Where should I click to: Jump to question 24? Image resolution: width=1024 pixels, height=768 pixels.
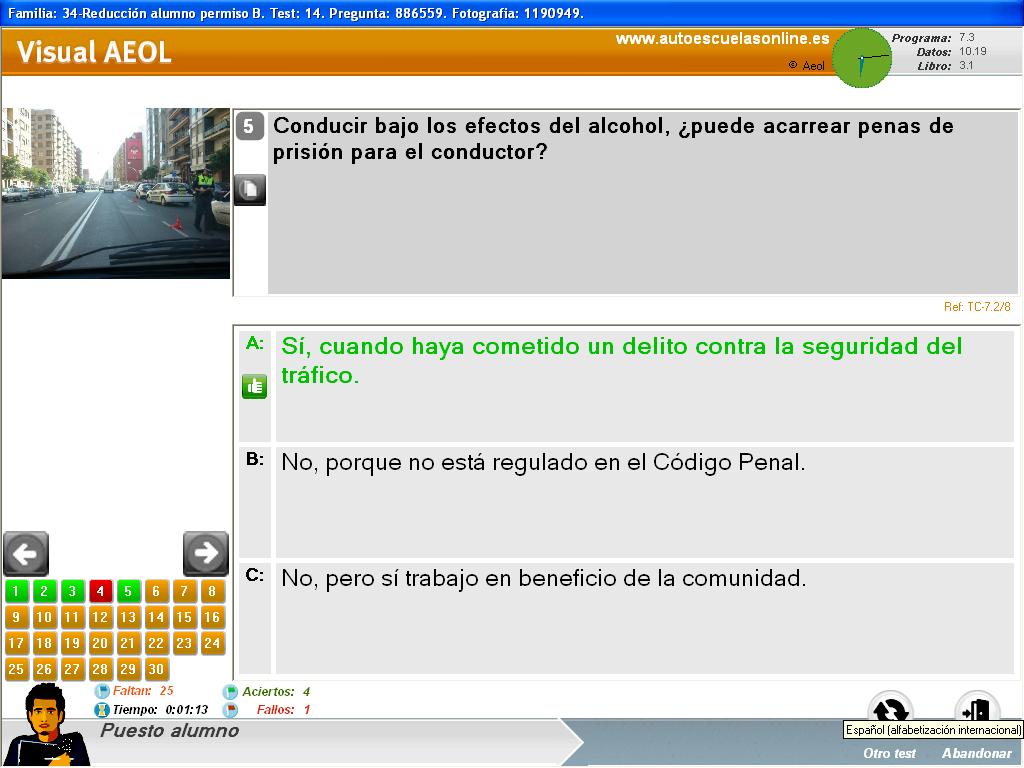(x=212, y=643)
